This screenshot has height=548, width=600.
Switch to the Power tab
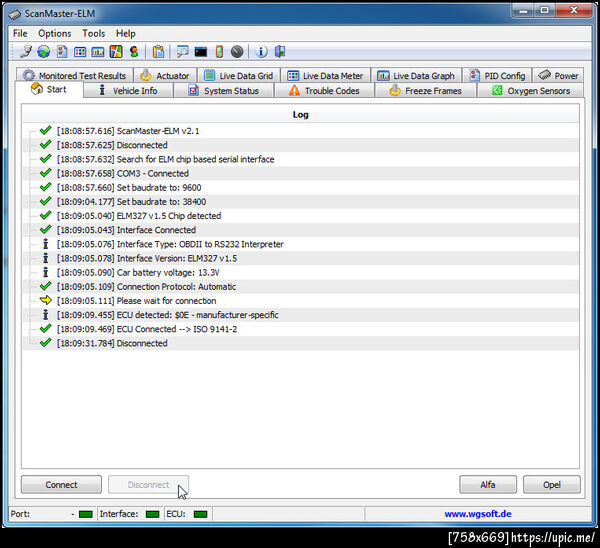[558, 75]
